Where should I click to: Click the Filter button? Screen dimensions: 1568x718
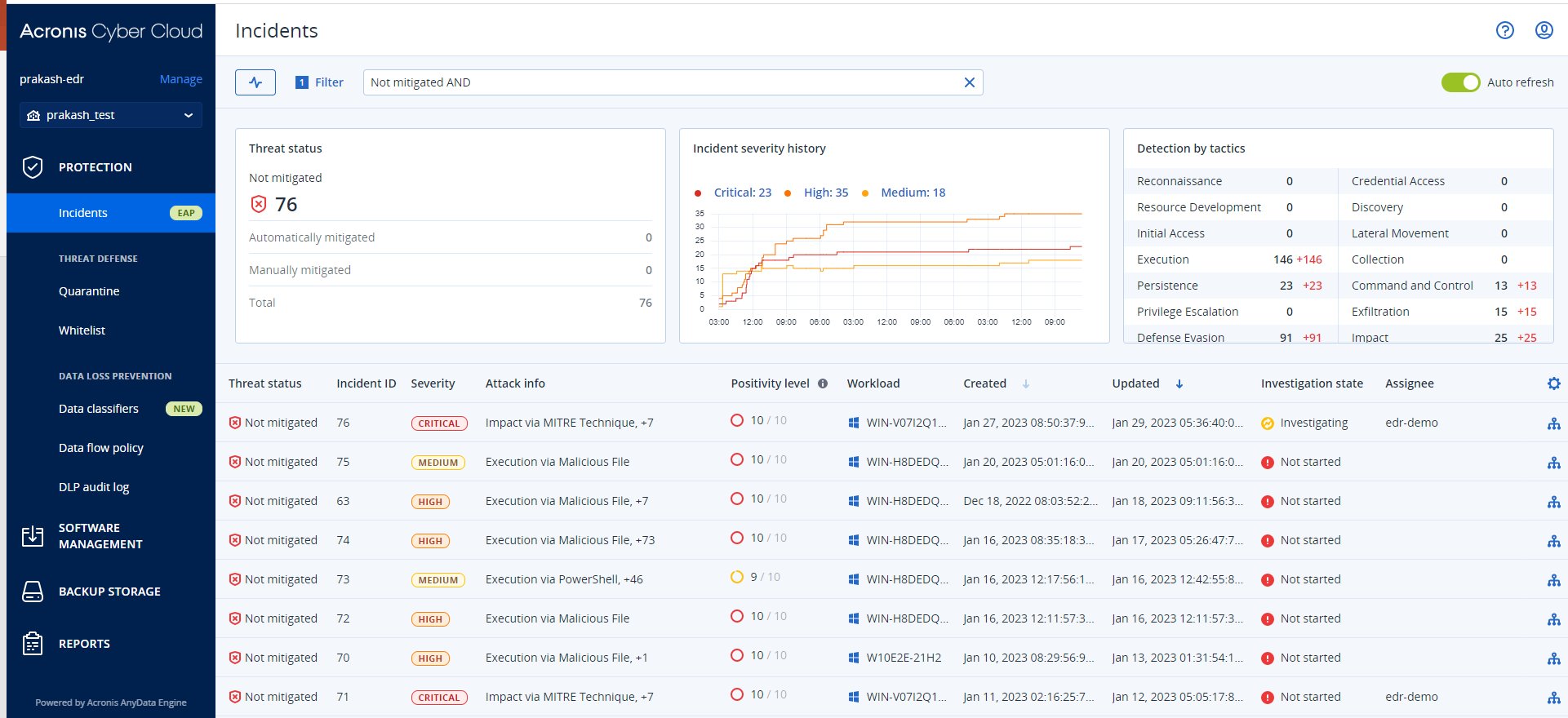[x=318, y=82]
